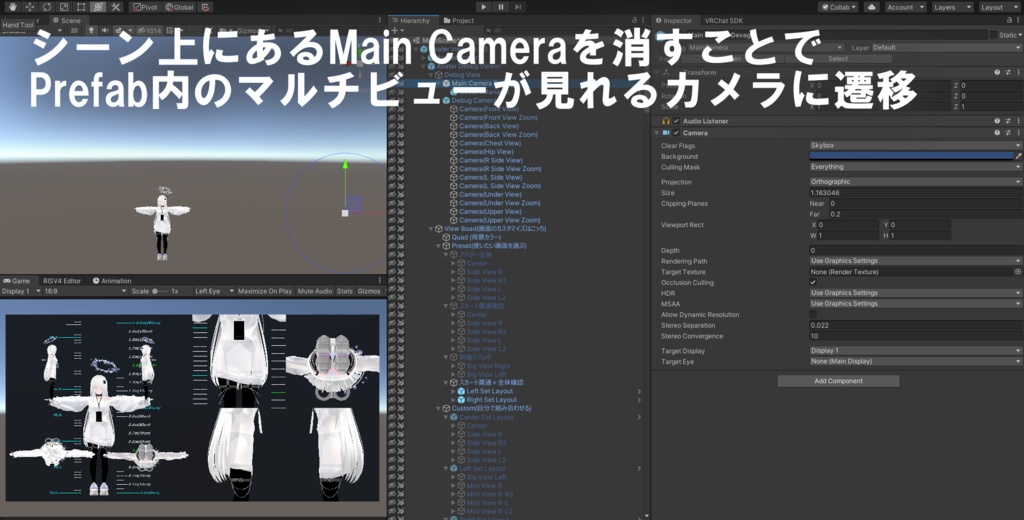Switch to the Project tab

pos(458,21)
